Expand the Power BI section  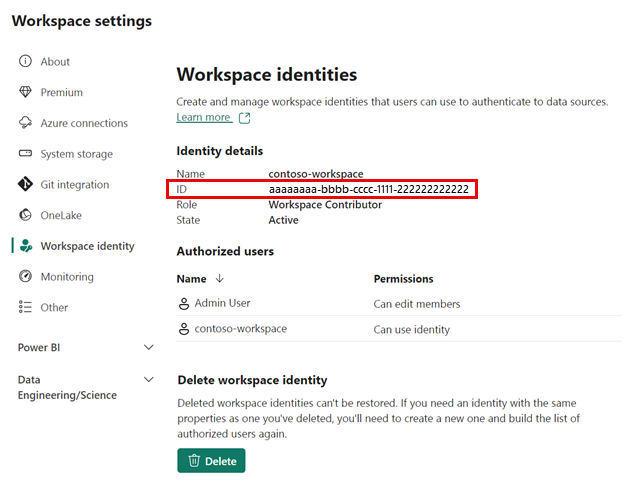tap(149, 348)
